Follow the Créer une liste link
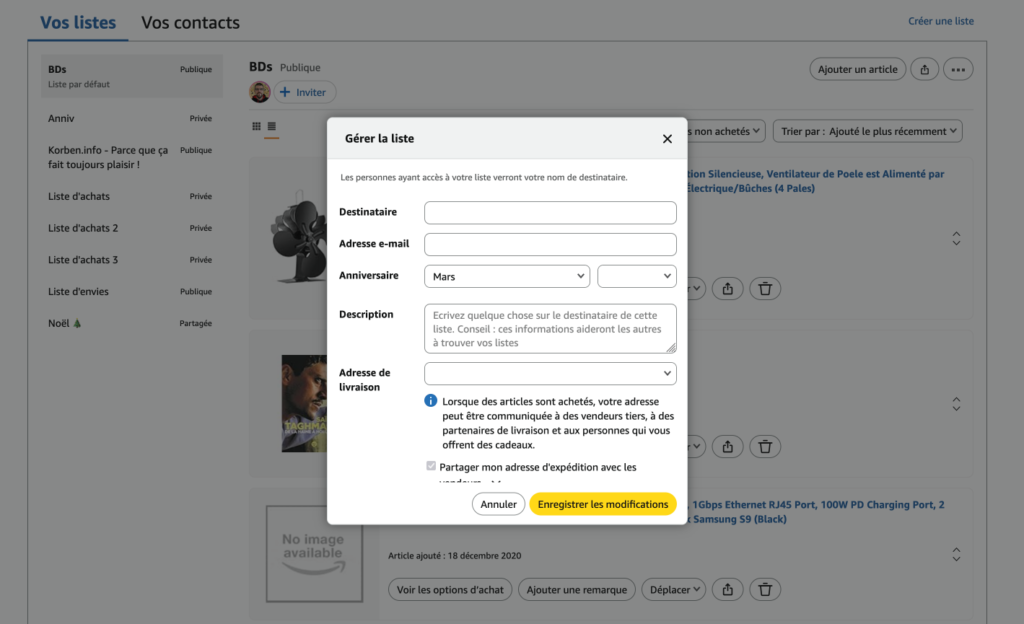 pyautogui.click(x=940, y=21)
